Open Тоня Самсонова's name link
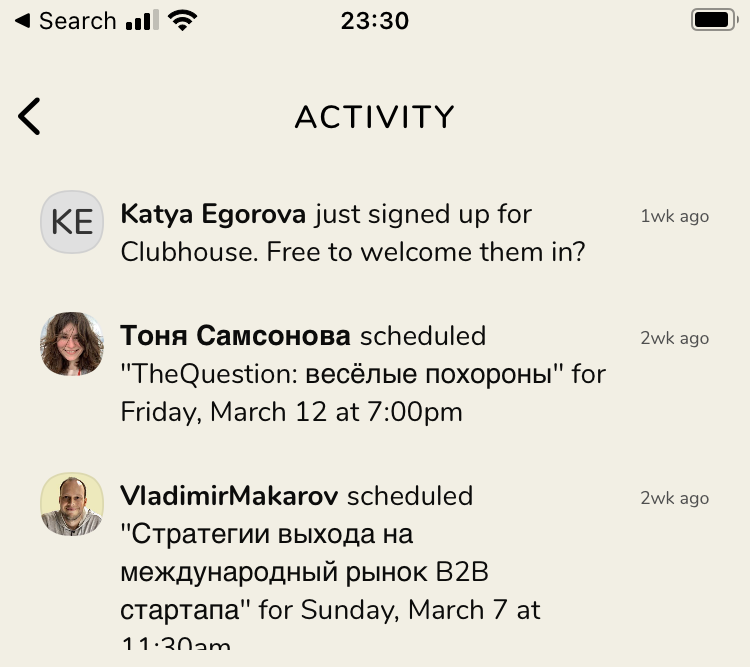Image resolution: width=750 pixels, height=667 pixels. 235,336
